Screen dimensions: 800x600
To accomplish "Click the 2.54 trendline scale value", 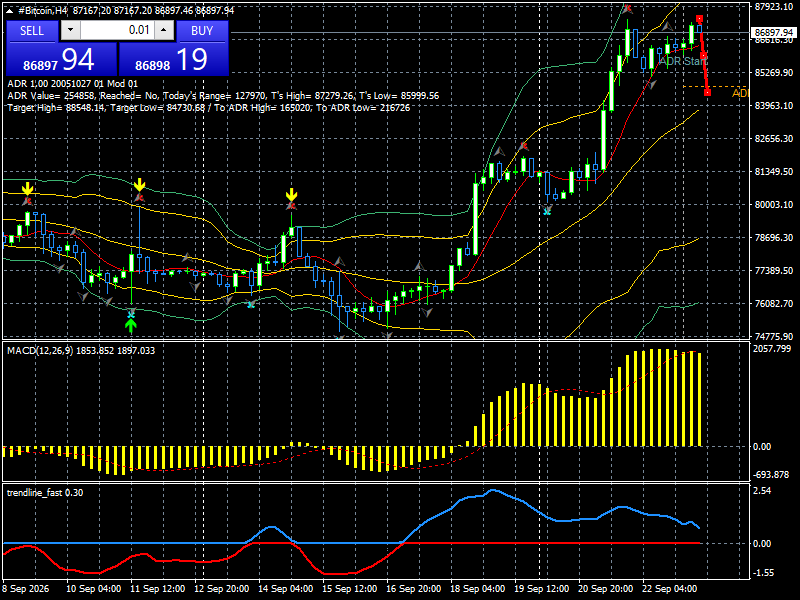I will pos(762,491).
